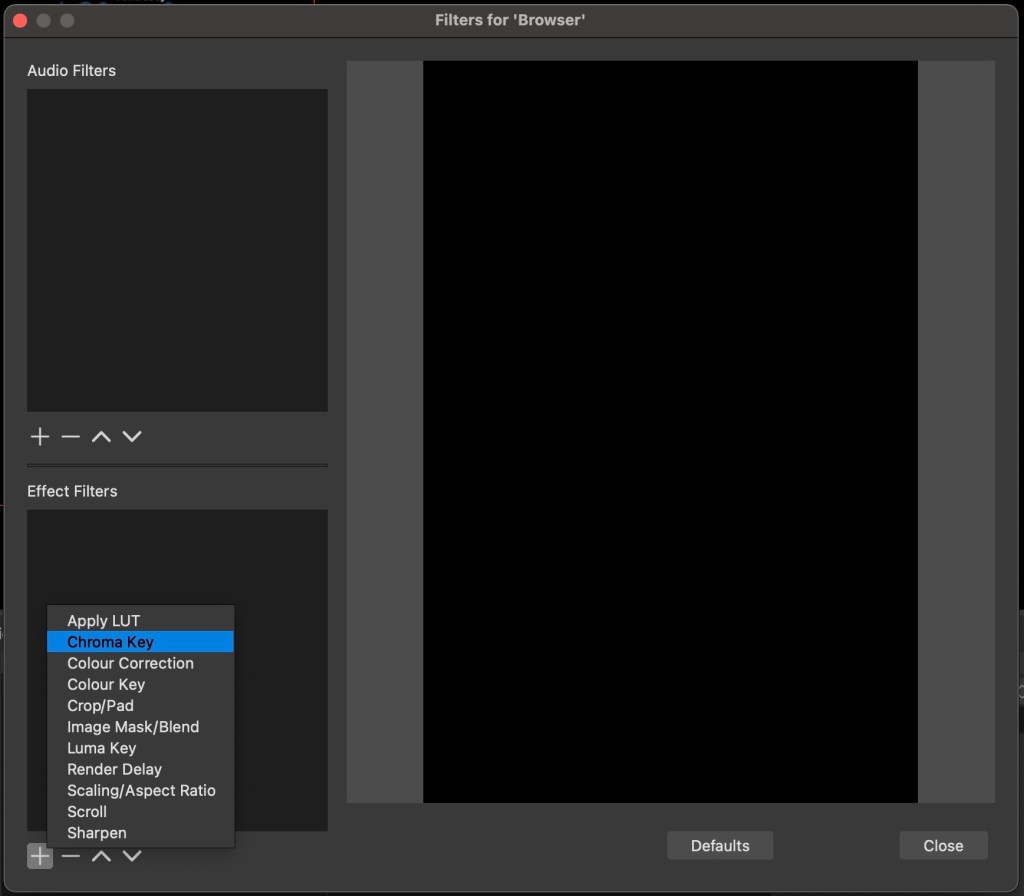Pick Colour Correction from the menu
1024x896 pixels.
click(x=130, y=663)
